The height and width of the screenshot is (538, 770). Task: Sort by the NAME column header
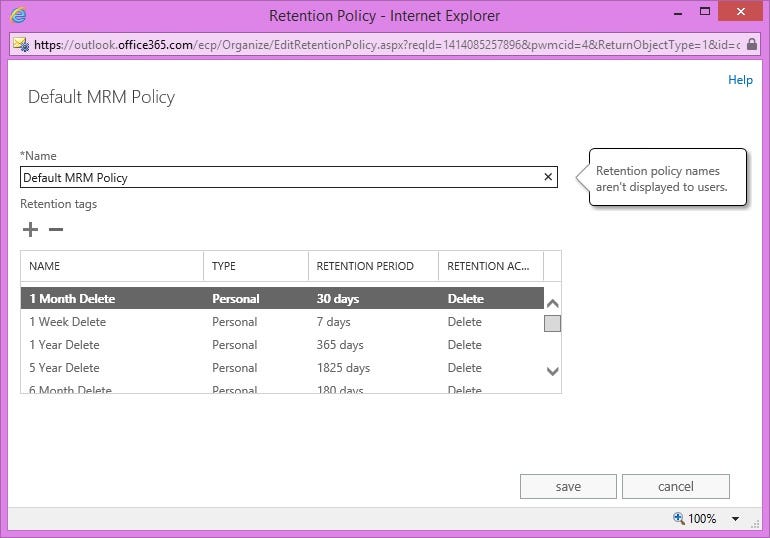pos(110,266)
